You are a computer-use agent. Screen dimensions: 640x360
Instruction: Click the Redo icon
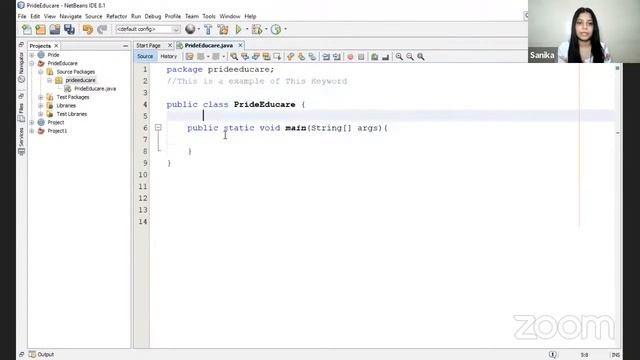coord(102,29)
